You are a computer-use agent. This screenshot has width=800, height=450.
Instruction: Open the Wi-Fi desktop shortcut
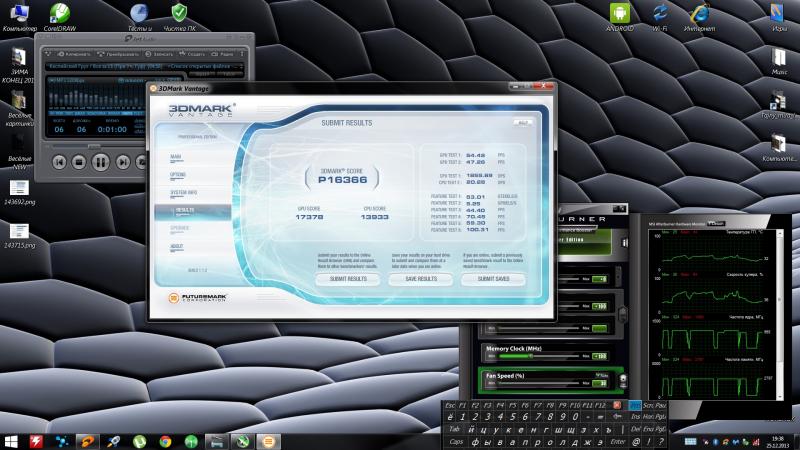click(x=659, y=16)
